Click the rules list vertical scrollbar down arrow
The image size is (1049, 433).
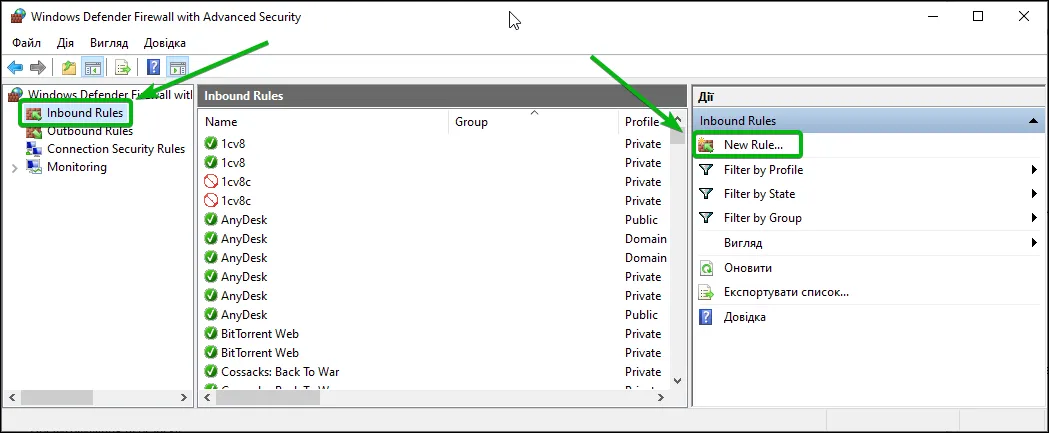677,381
